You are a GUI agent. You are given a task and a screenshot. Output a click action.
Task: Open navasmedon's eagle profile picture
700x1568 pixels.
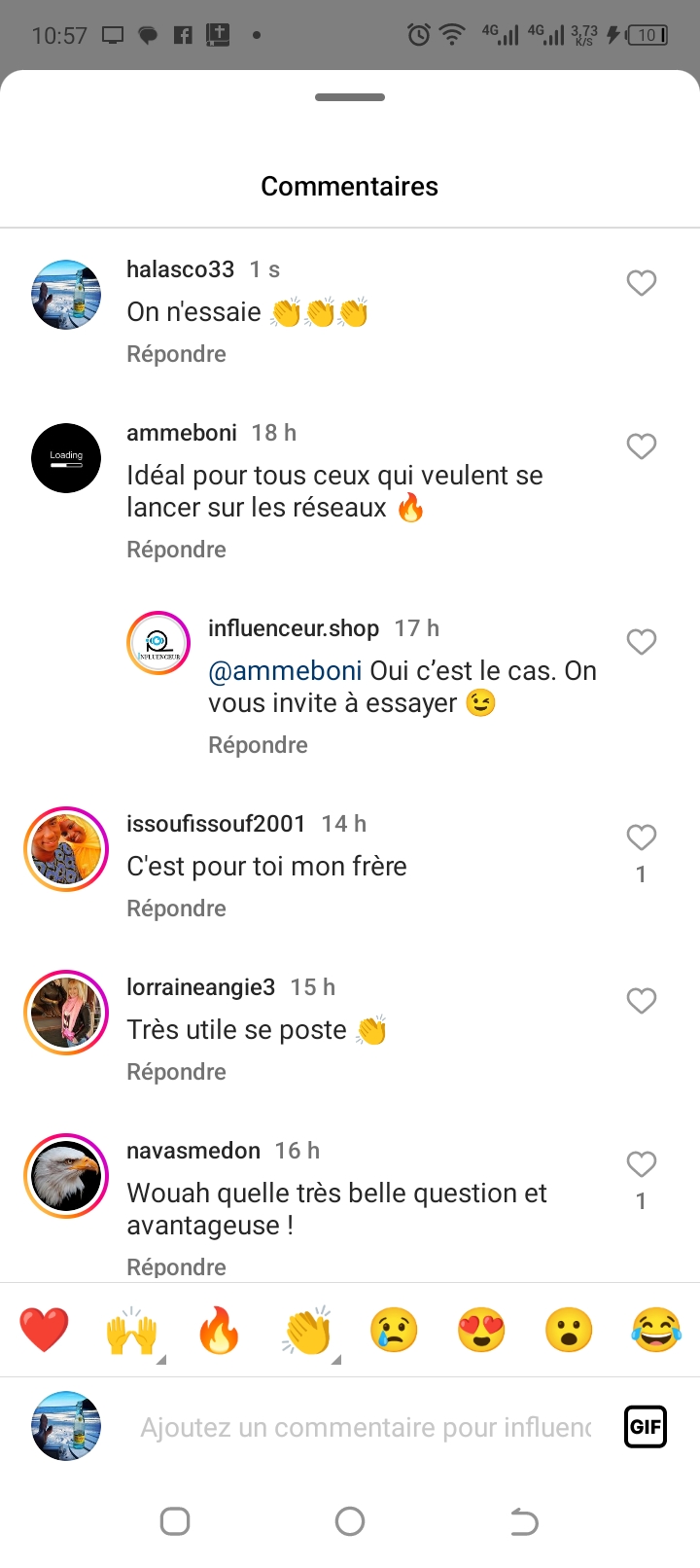click(66, 1176)
